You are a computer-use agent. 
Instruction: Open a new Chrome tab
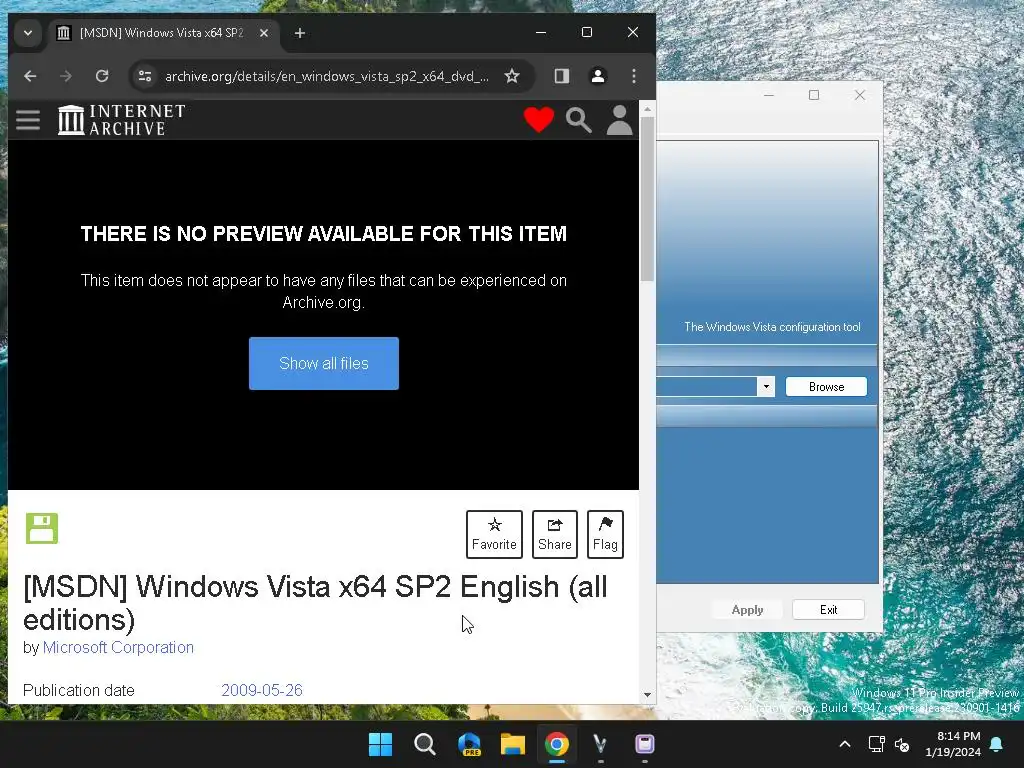coord(300,33)
